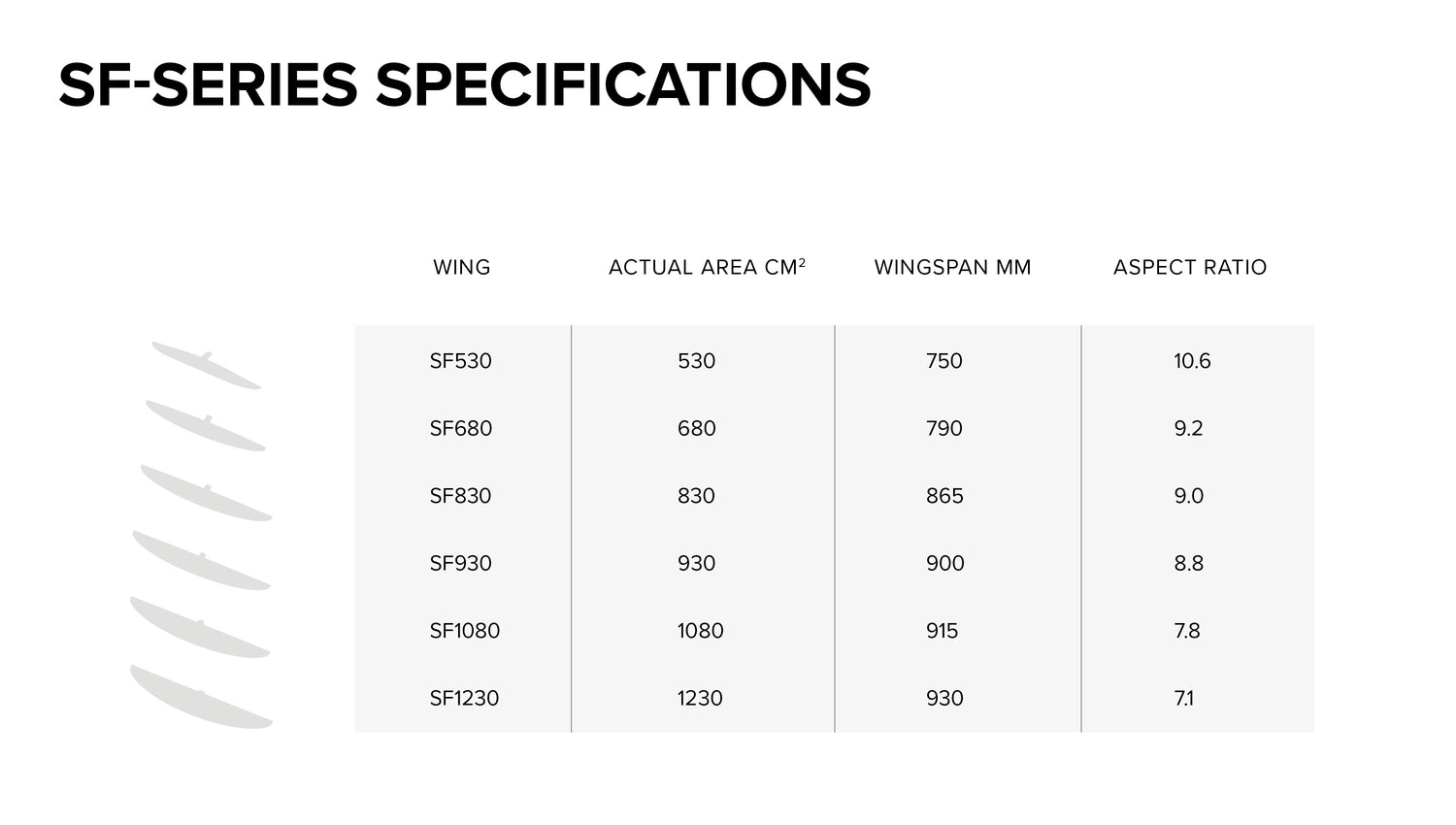Image resolution: width=1456 pixels, height=825 pixels.
Task: Click the WING column header
Action: (462, 267)
